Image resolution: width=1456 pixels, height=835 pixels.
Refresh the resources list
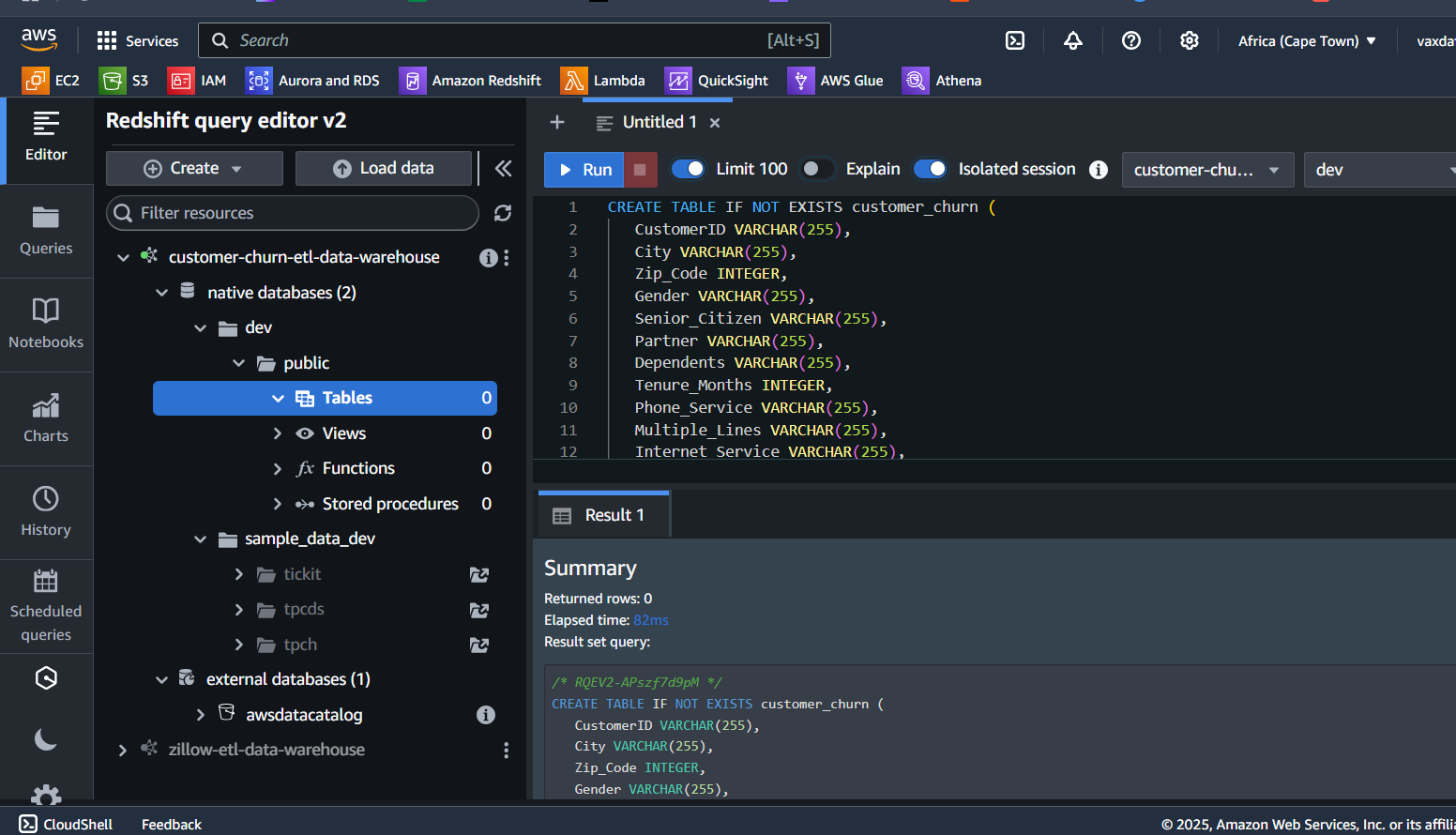coord(503,213)
